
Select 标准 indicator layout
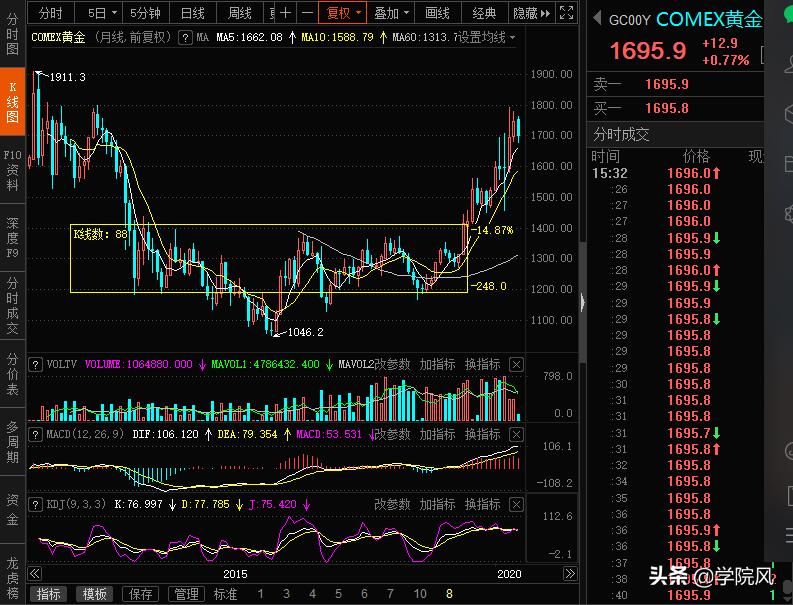pos(226,594)
